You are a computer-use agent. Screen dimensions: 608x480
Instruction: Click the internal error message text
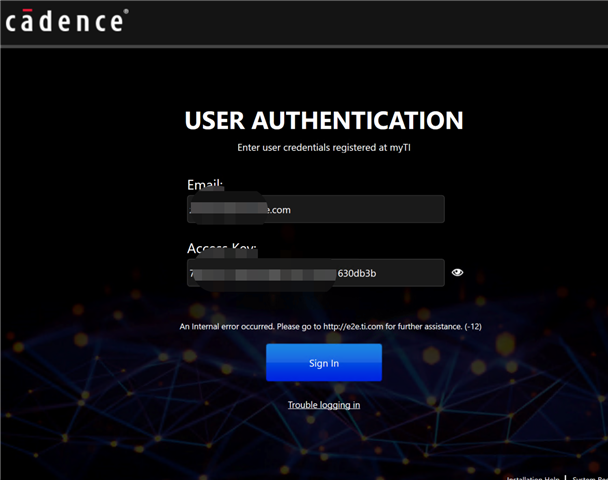[280, 327]
